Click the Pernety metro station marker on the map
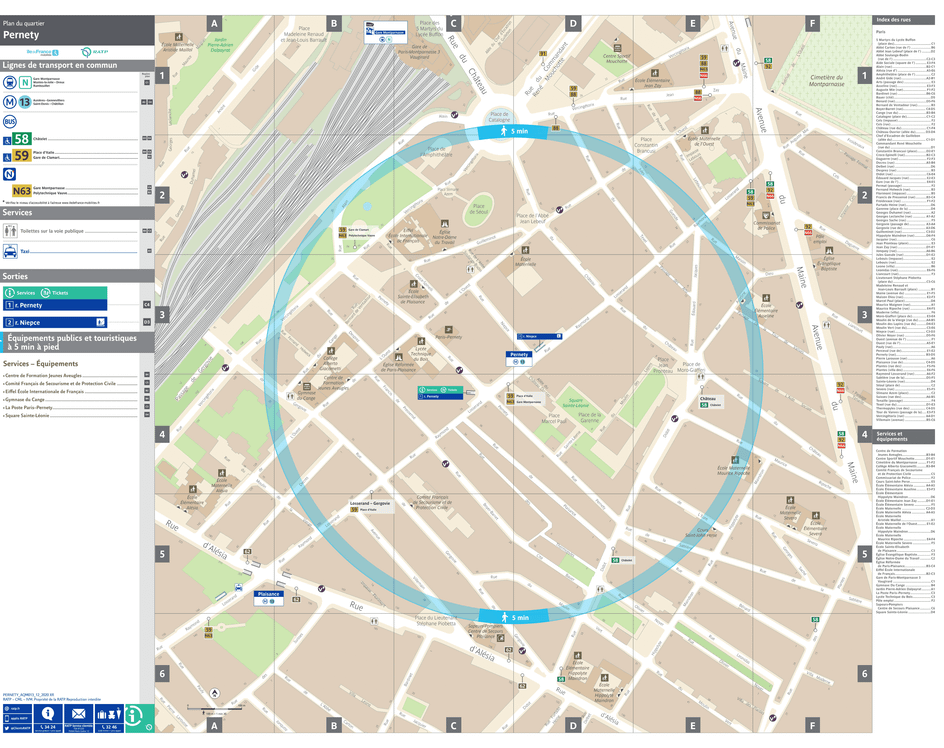944x748 pixels. coord(517,360)
